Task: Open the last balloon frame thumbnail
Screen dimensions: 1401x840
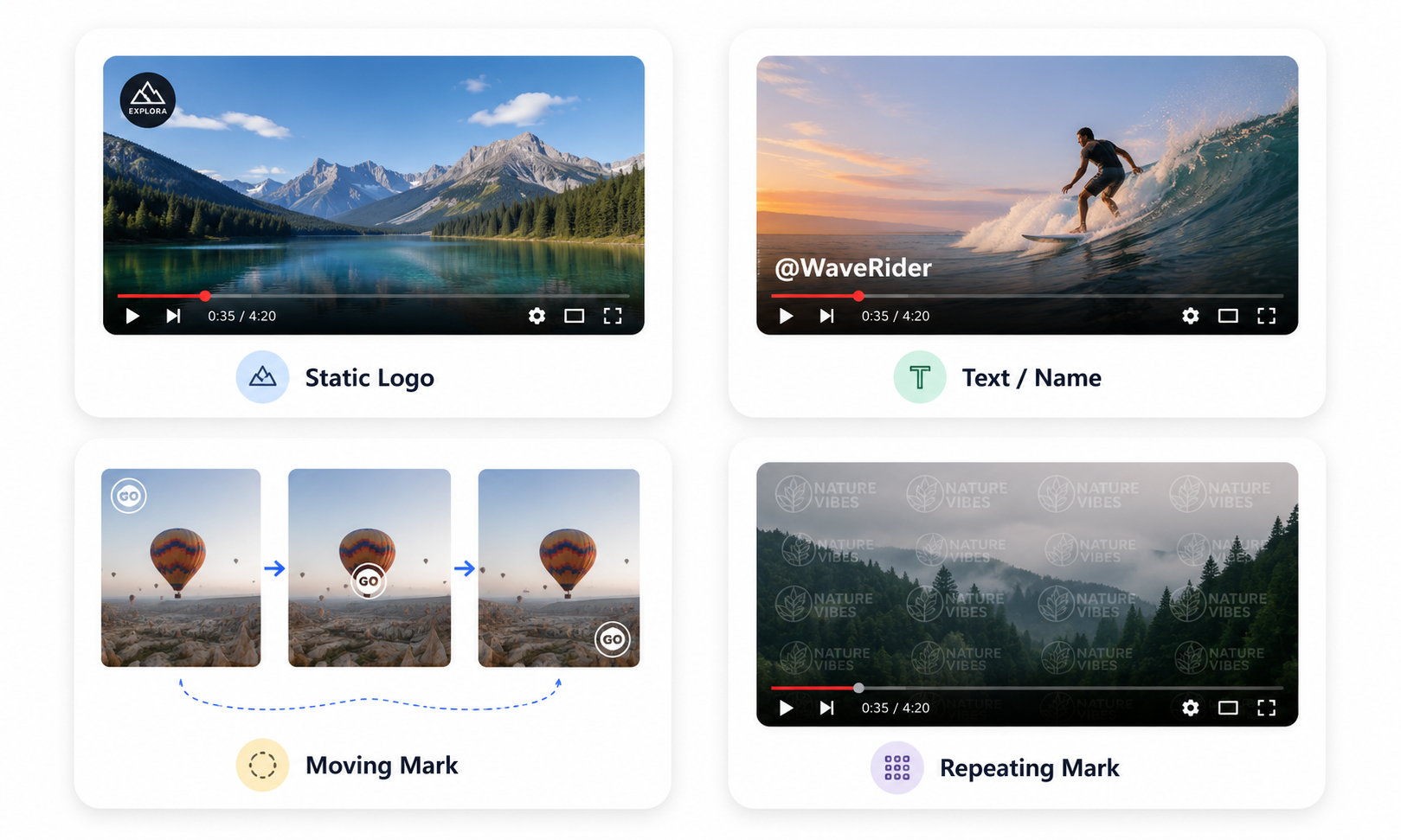Action: click(x=559, y=567)
